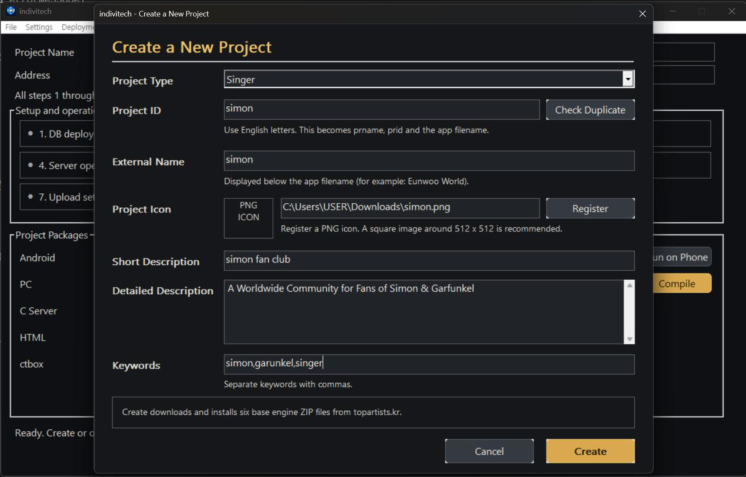
Task: Open the File menu in indivitech window
Action: point(11,27)
